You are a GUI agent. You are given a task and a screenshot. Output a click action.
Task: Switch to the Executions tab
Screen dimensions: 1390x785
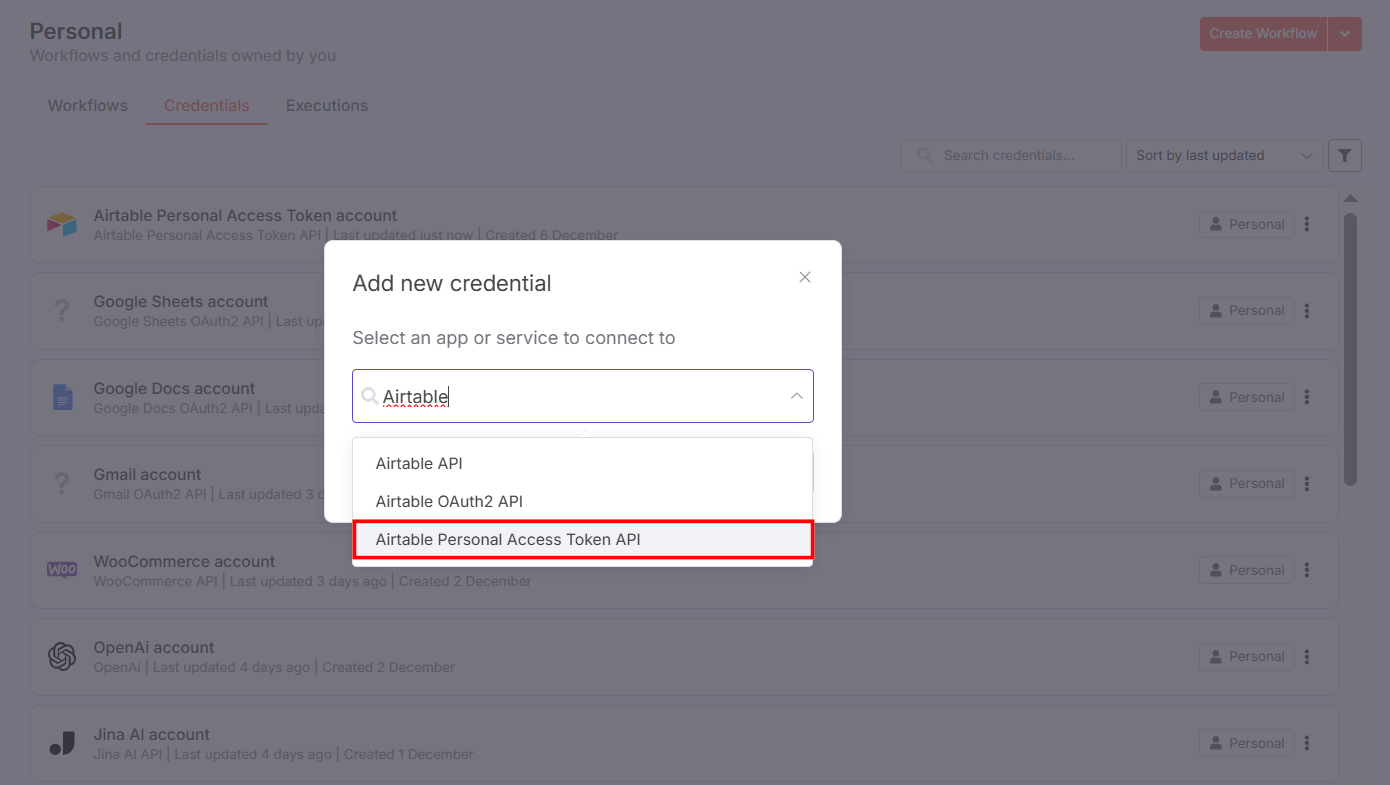click(327, 105)
